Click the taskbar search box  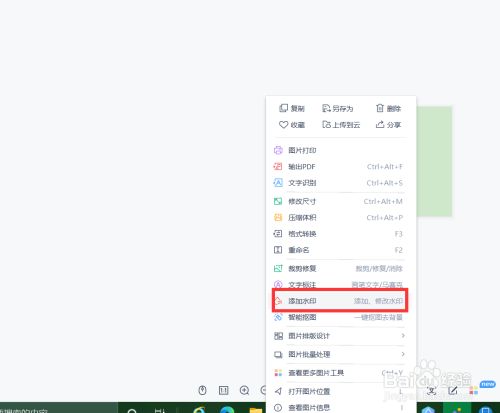58,409
